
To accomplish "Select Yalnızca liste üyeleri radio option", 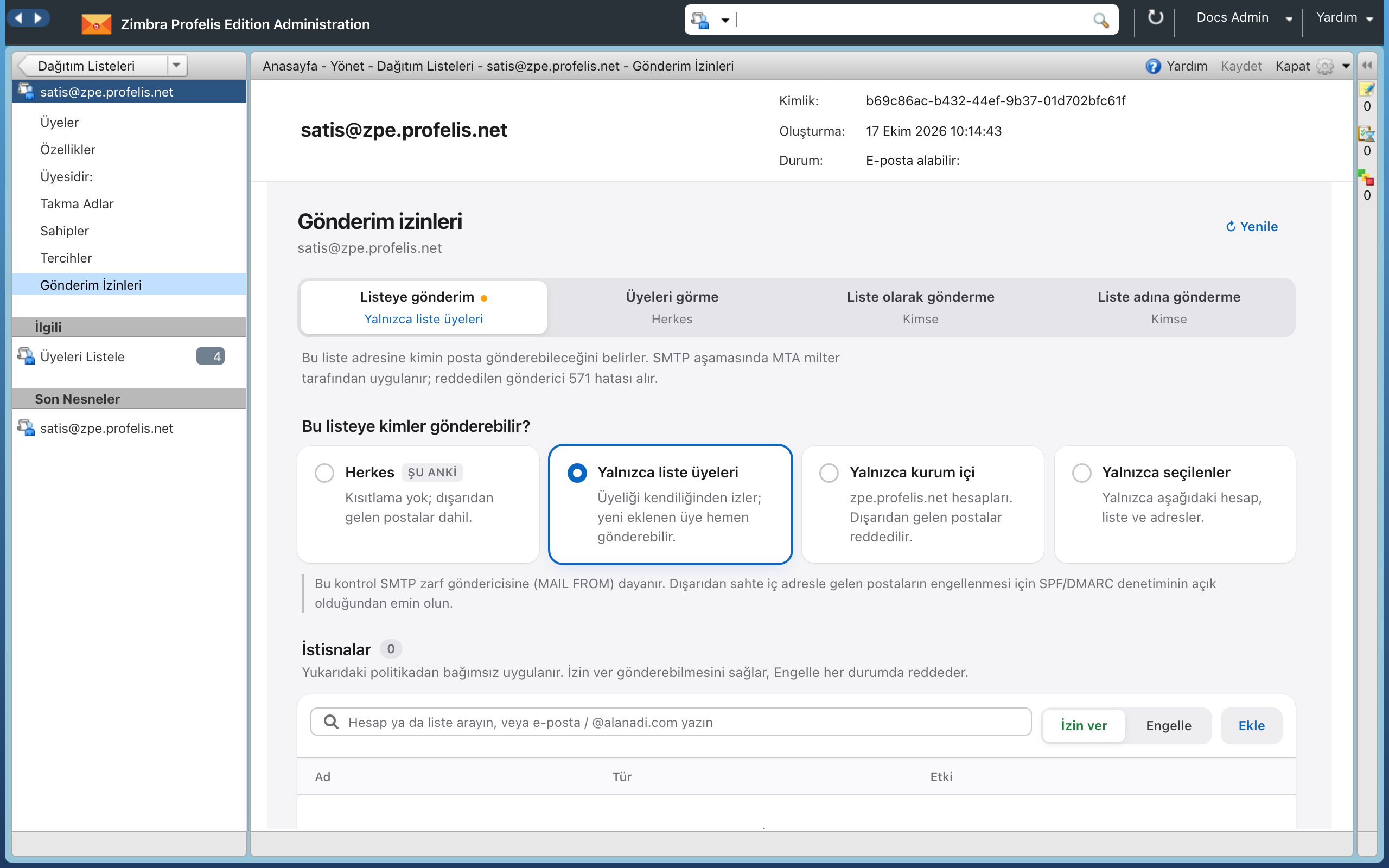I will pos(577,473).
